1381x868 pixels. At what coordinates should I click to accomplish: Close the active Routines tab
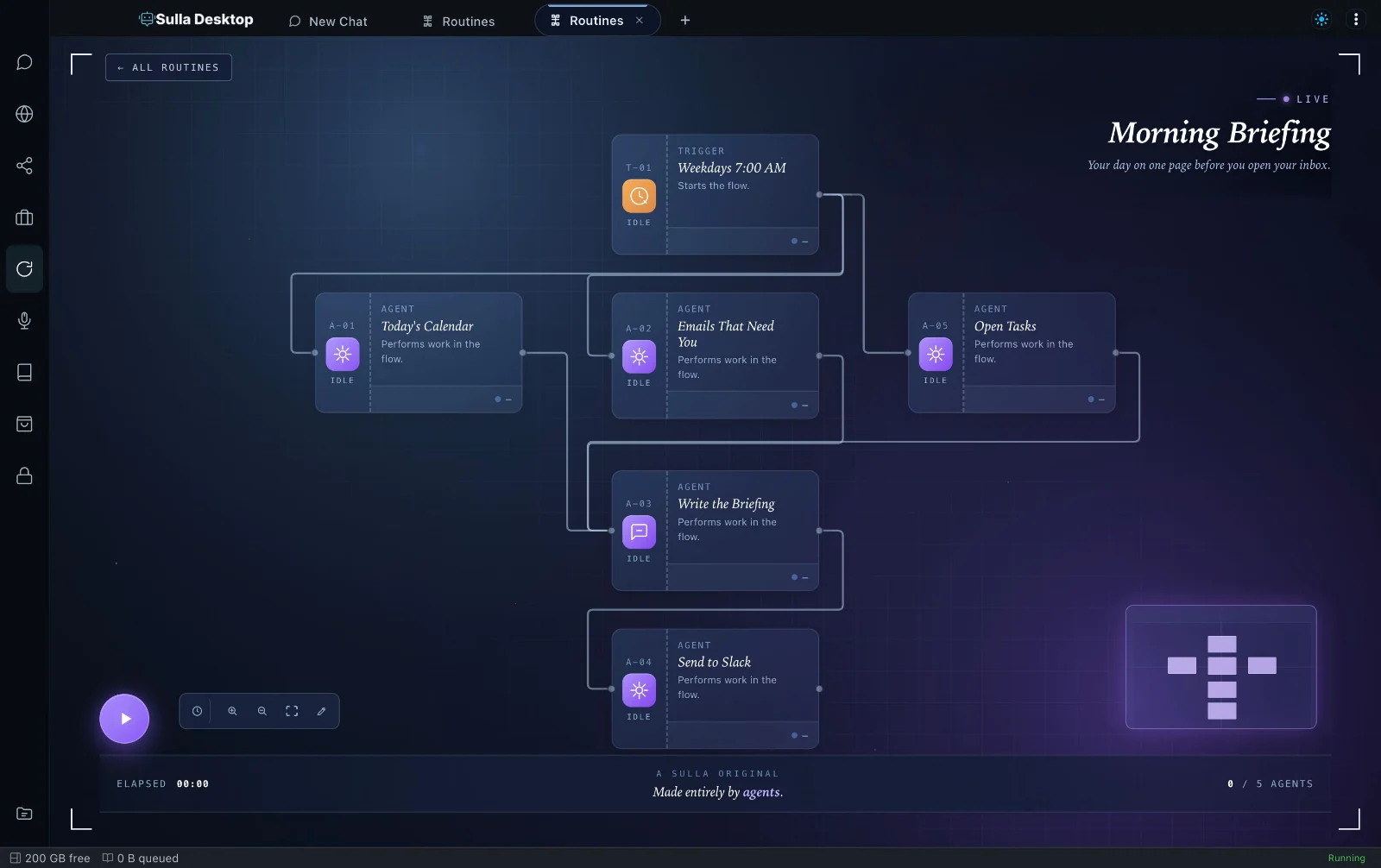[640, 21]
